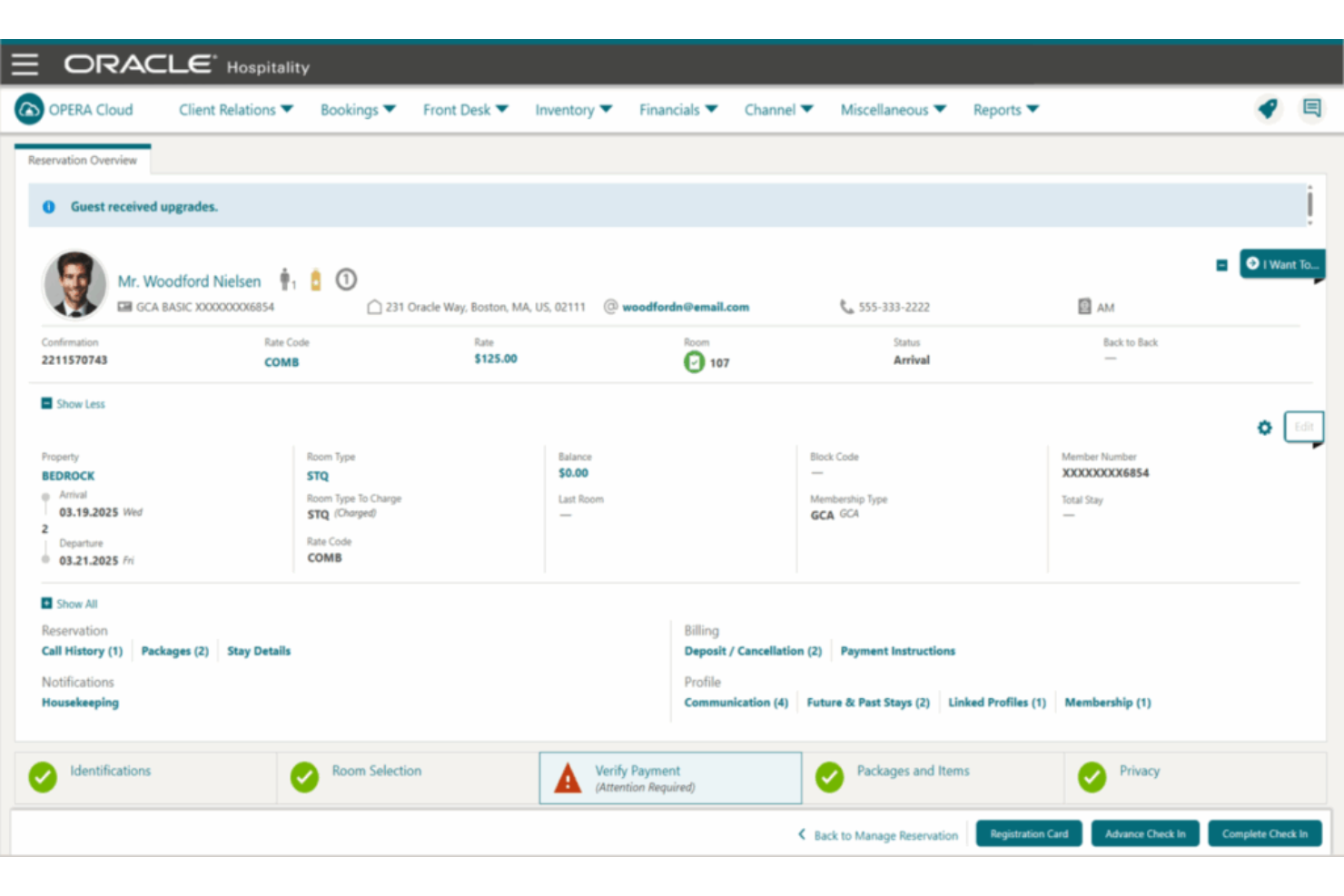Click the OPERA Cloud home logo
Viewport: 1344px width, 896px height.
point(29,110)
